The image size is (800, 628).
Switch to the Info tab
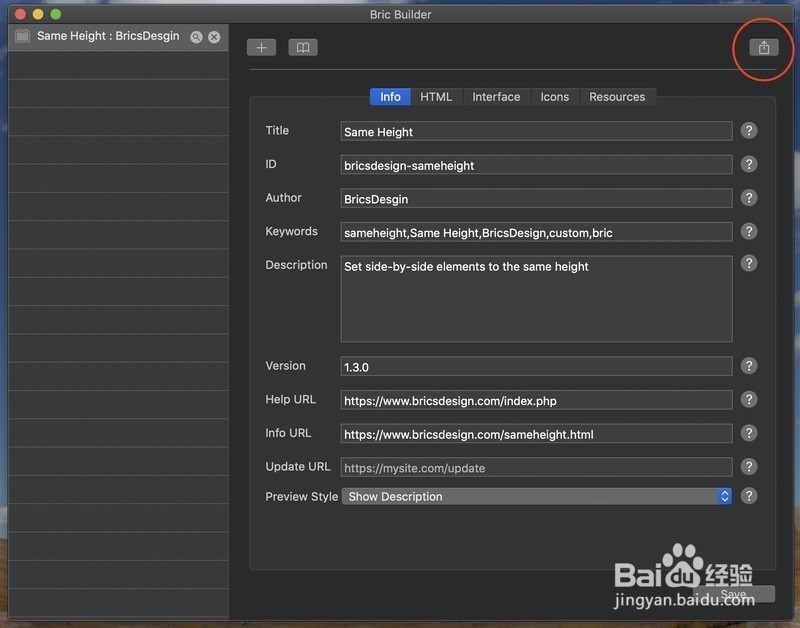click(390, 97)
